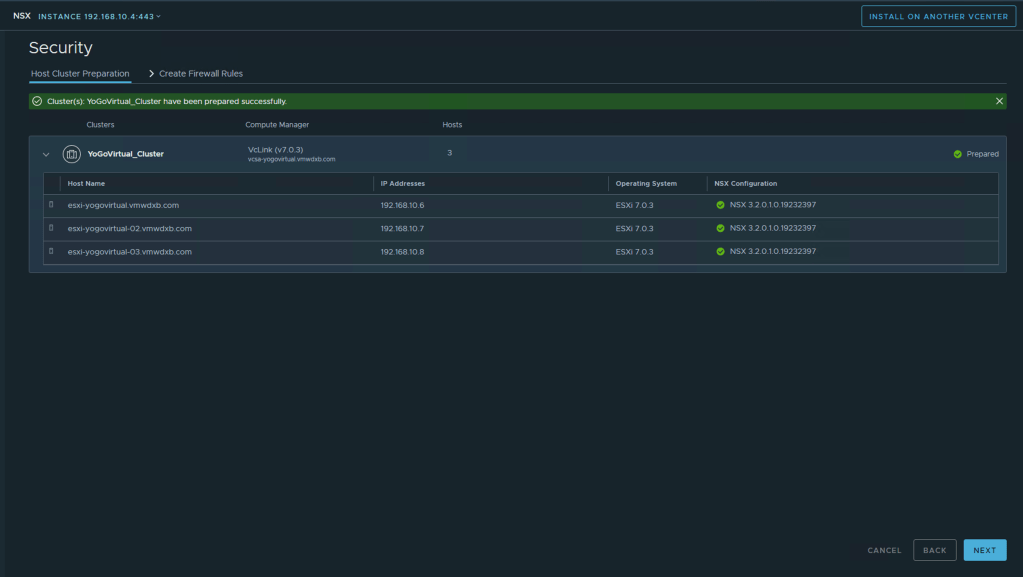Viewport: 1023px width, 577px height.
Task: Click Cancel to exit the wizard
Action: tap(884, 550)
